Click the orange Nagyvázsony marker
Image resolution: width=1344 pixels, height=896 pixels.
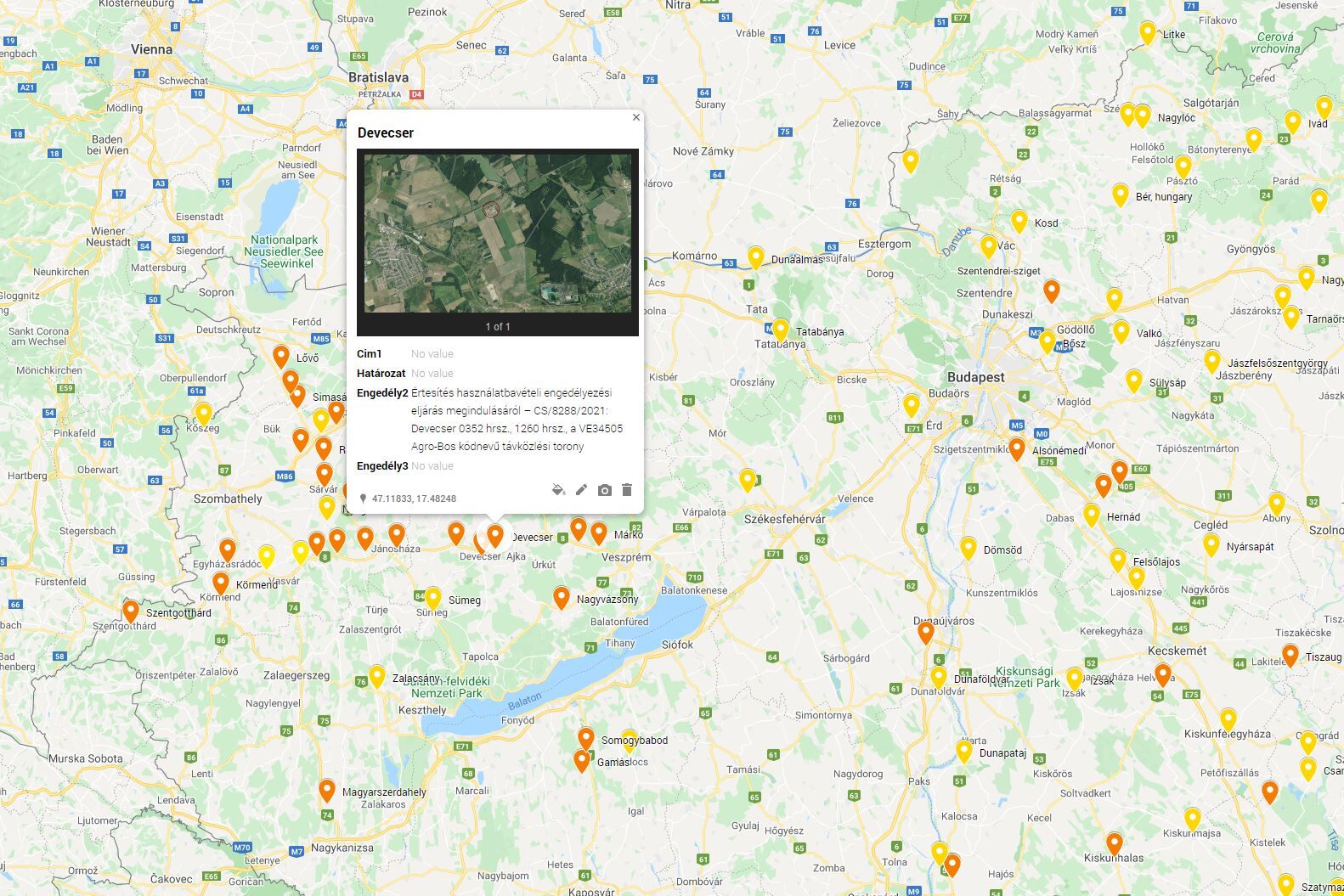(562, 598)
